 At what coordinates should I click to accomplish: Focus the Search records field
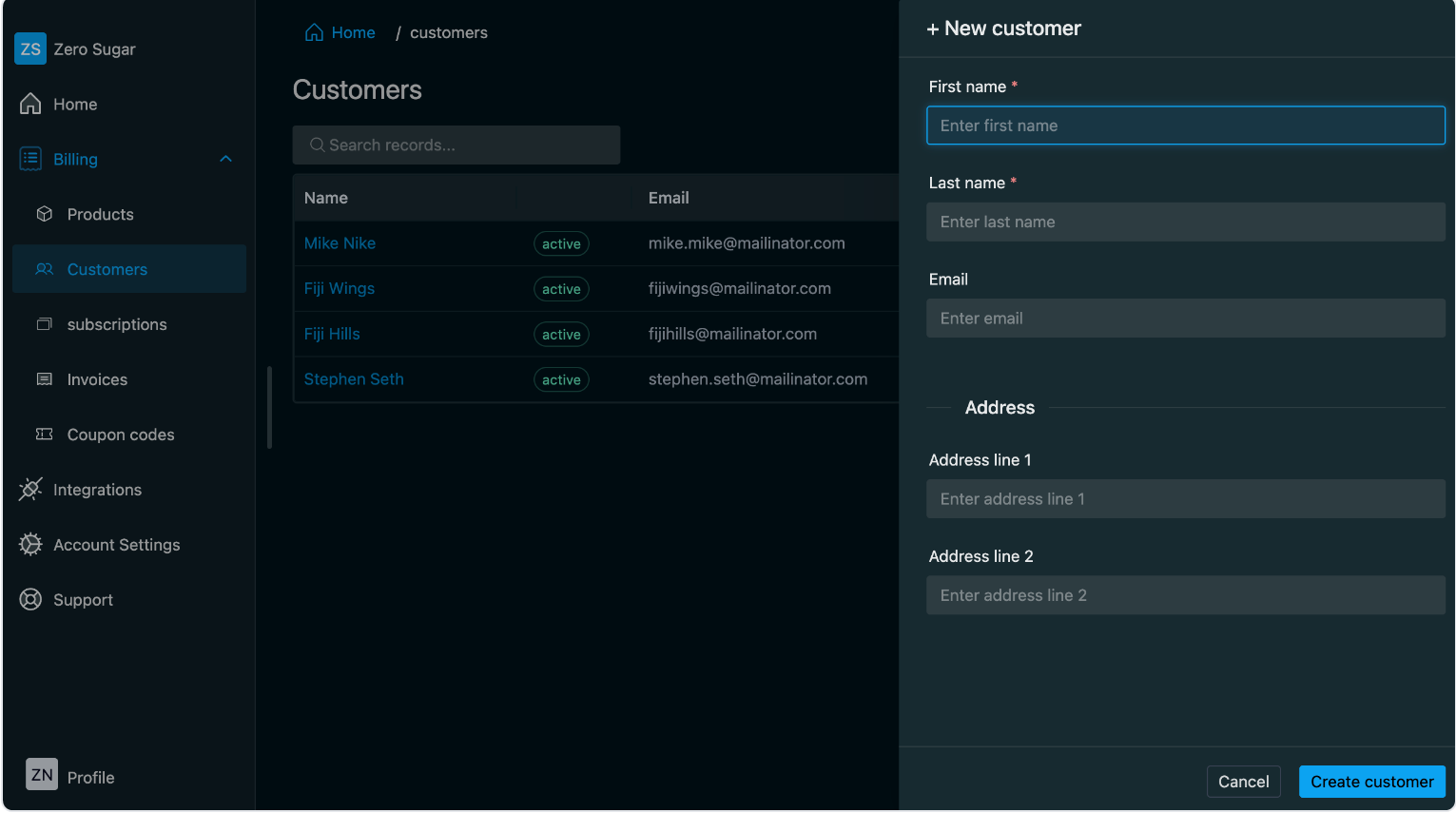456,145
